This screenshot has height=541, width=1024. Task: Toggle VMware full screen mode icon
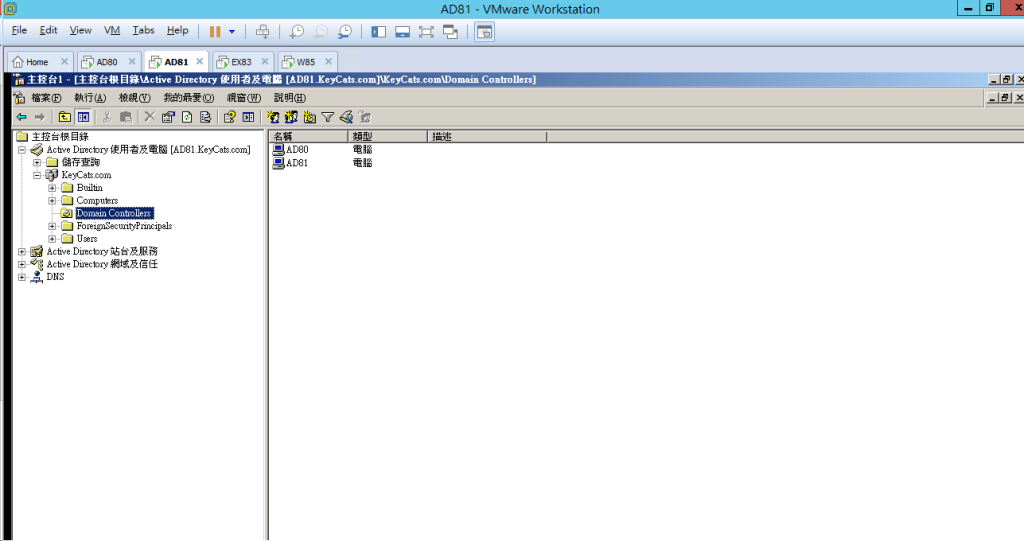pos(426,32)
